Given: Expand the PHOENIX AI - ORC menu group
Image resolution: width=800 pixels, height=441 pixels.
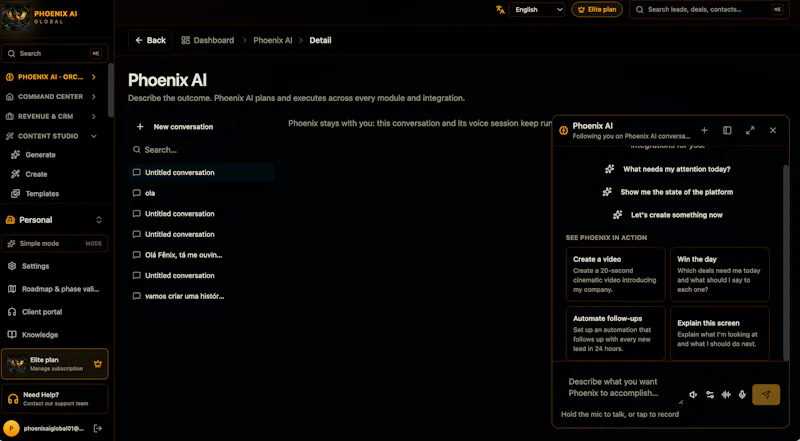Looking at the screenshot, I should 51,77.
